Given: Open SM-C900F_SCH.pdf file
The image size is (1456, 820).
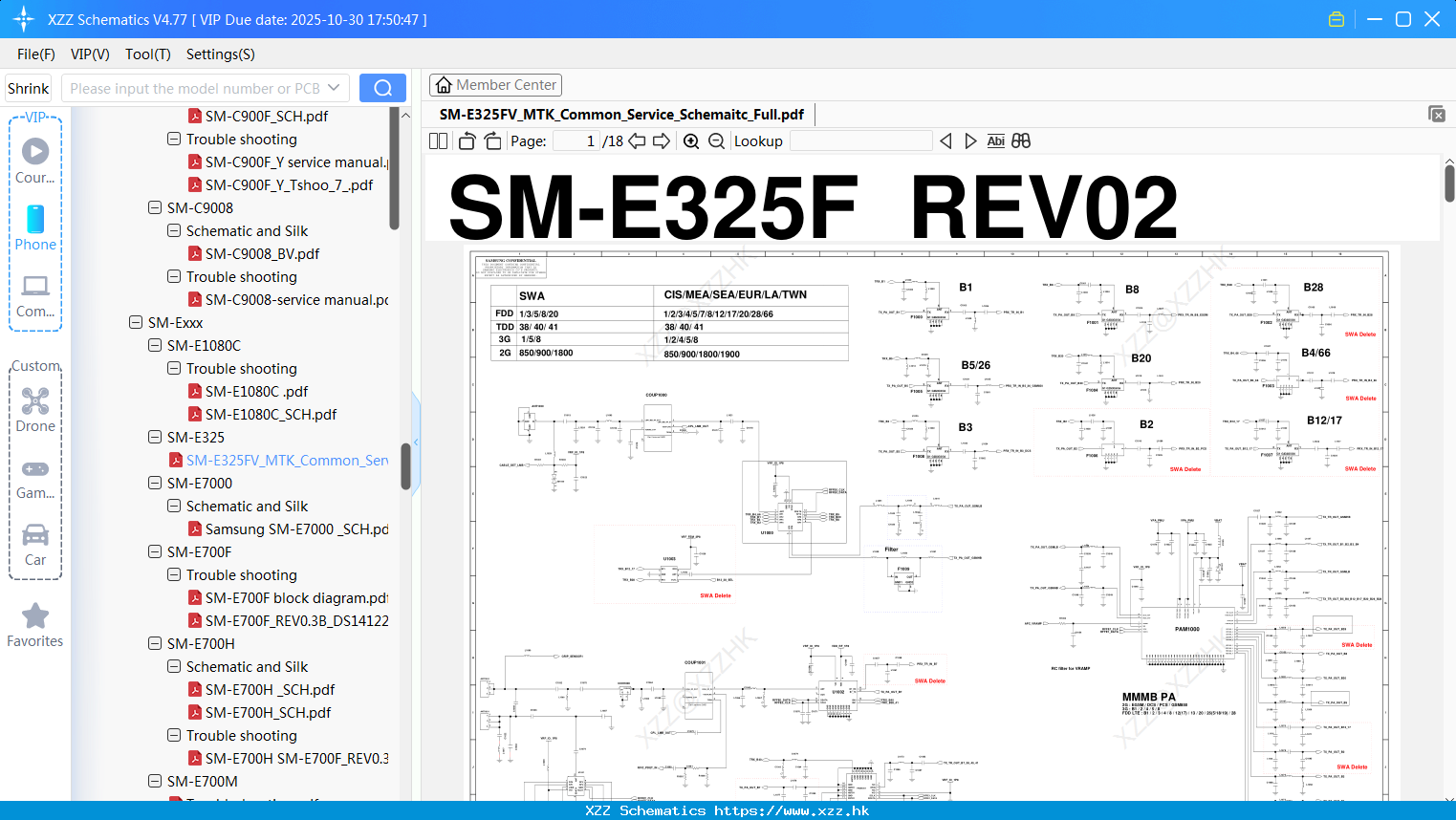Looking at the screenshot, I should click(x=266, y=116).
